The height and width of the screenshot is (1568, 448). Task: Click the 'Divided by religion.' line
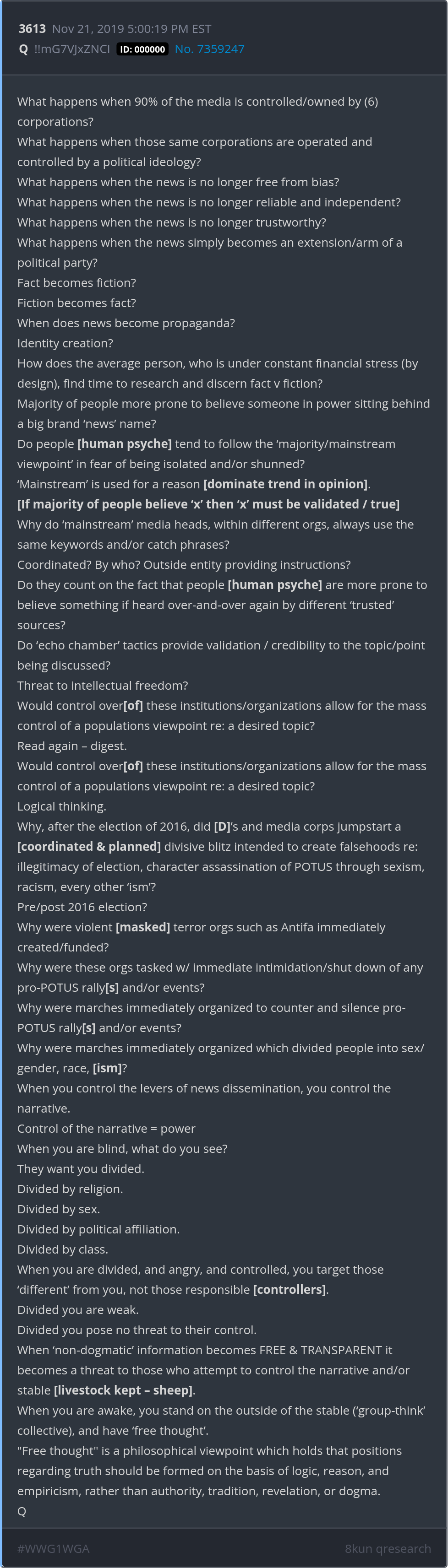[70, 1189]
